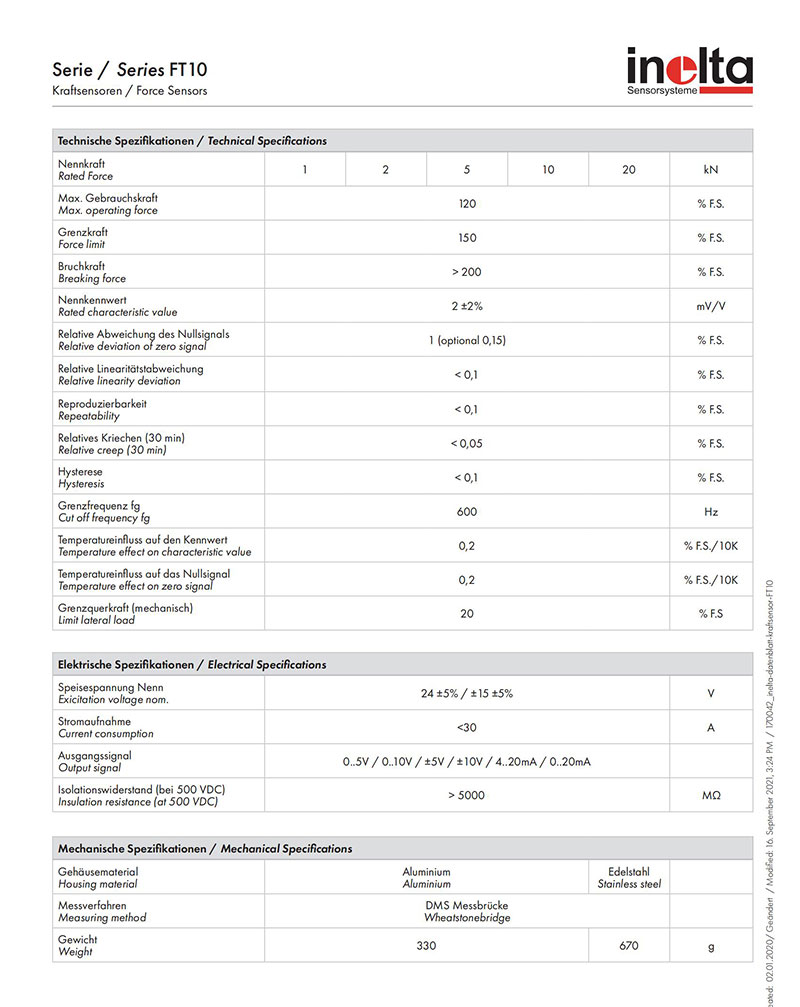Select the '1 (optional 0,15)' value
800x1007 pixels.
[467, 340]
